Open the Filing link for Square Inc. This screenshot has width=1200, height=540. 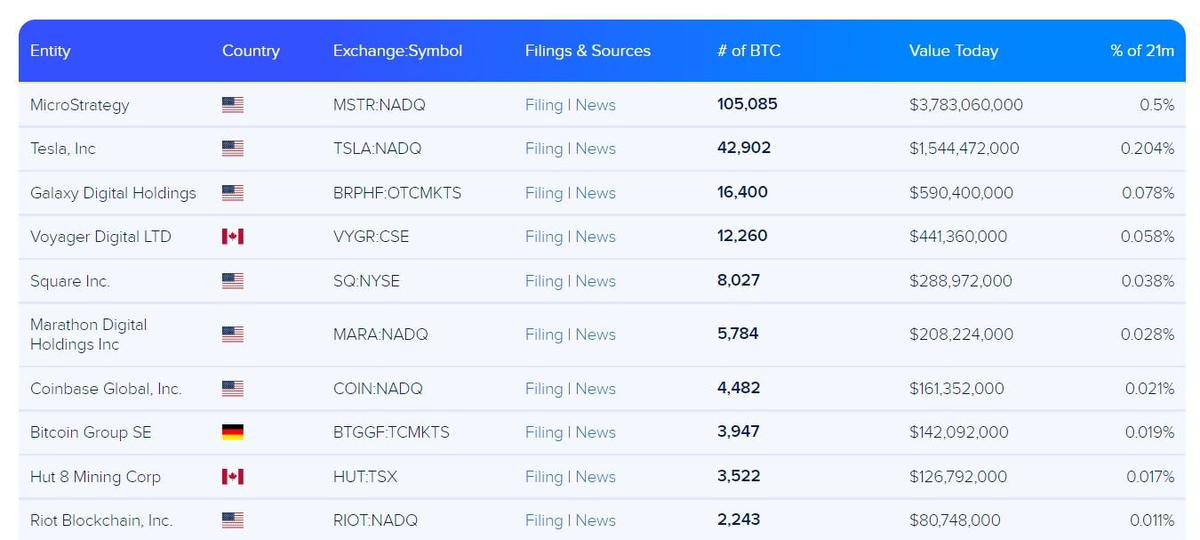[544, 281]
